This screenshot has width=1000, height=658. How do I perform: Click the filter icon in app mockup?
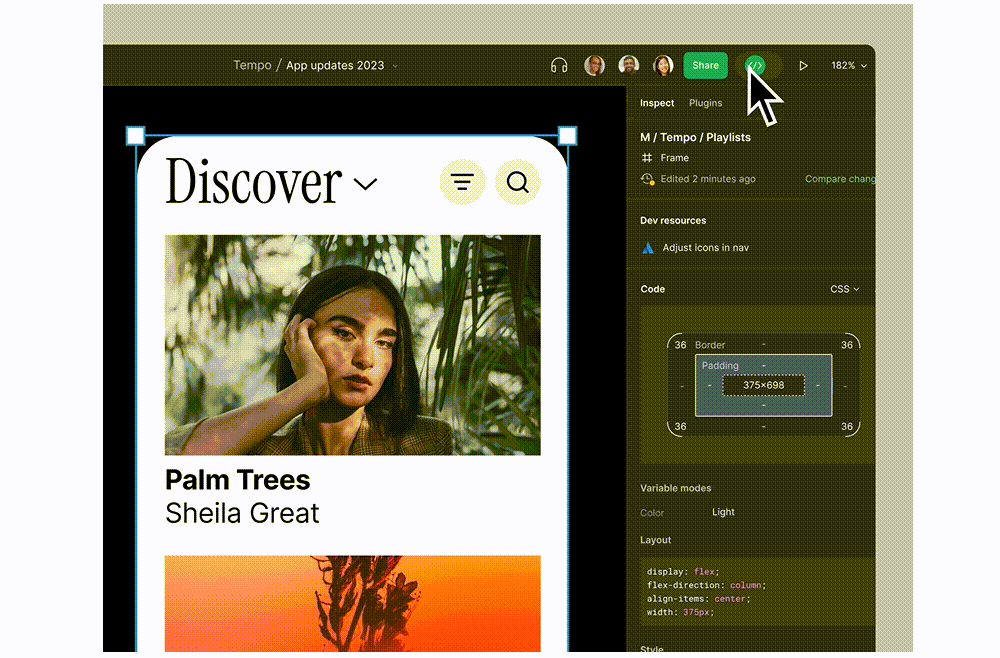462,182
